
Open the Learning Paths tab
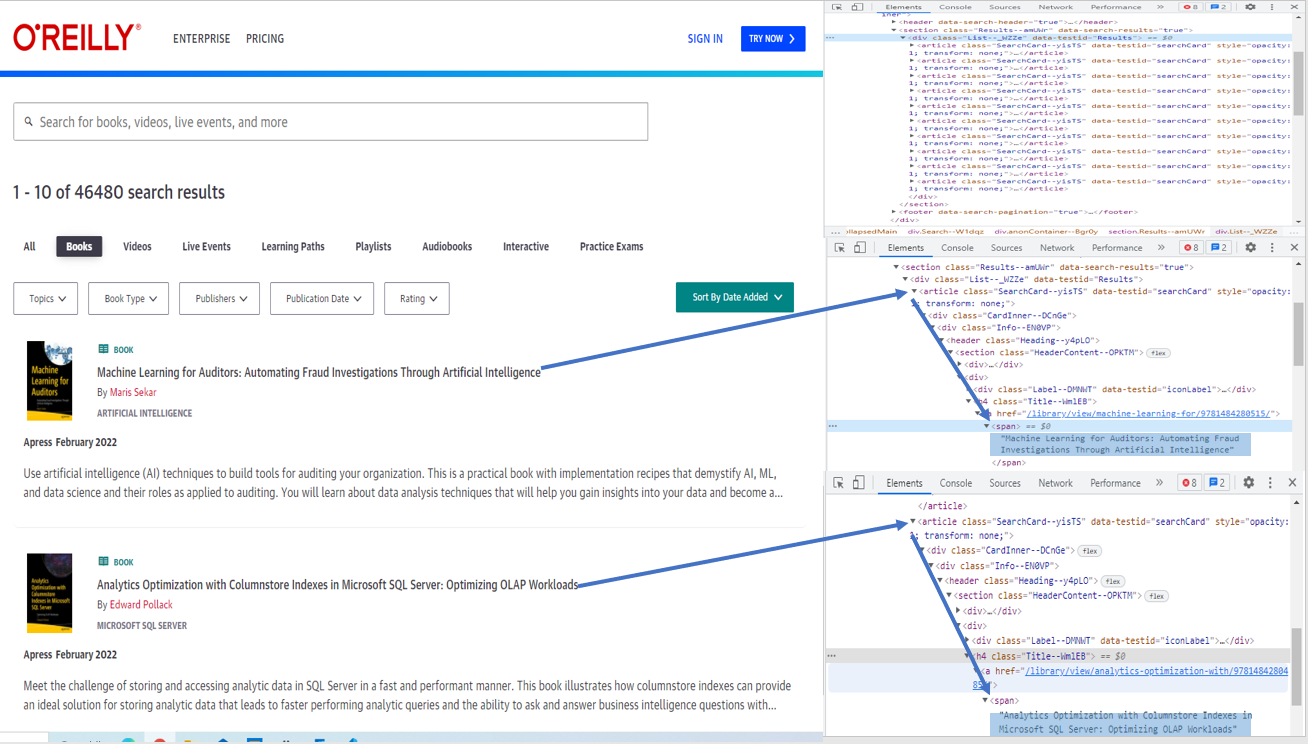click(293, 246)
